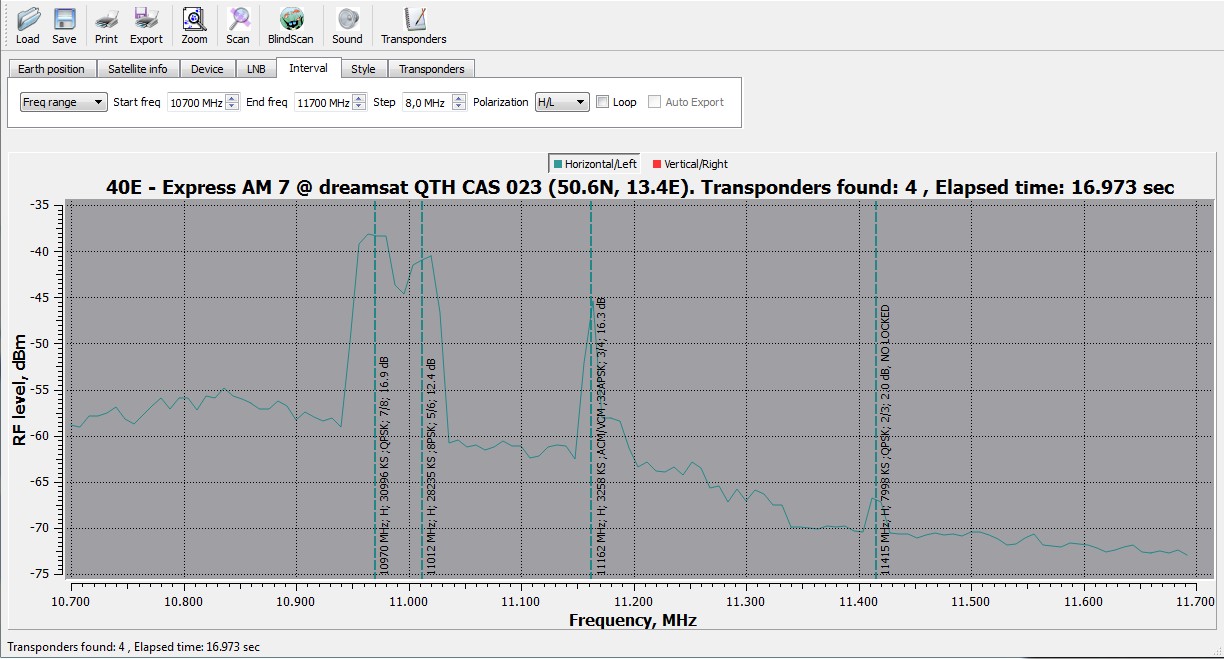1224x659 pixels.
Task: Click the End freq 11700 MHz field
Action: [x=323, y=102]
